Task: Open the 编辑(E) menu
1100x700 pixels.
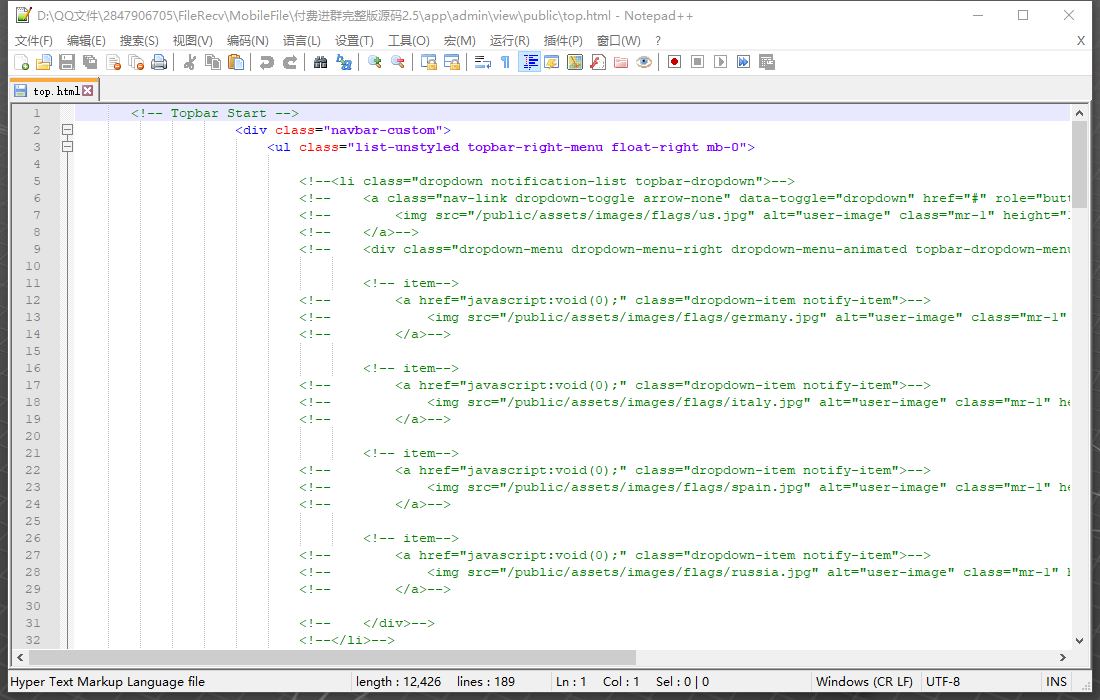Action: [86, 41]
